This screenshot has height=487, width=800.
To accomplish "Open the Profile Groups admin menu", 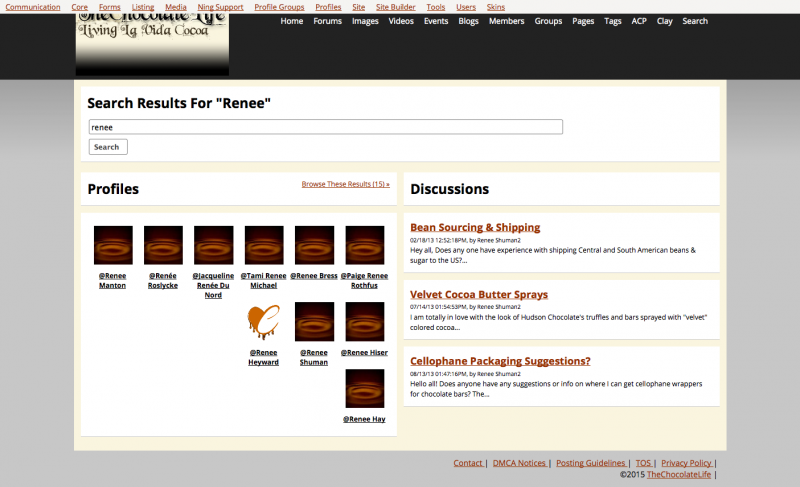I will 279,7.
